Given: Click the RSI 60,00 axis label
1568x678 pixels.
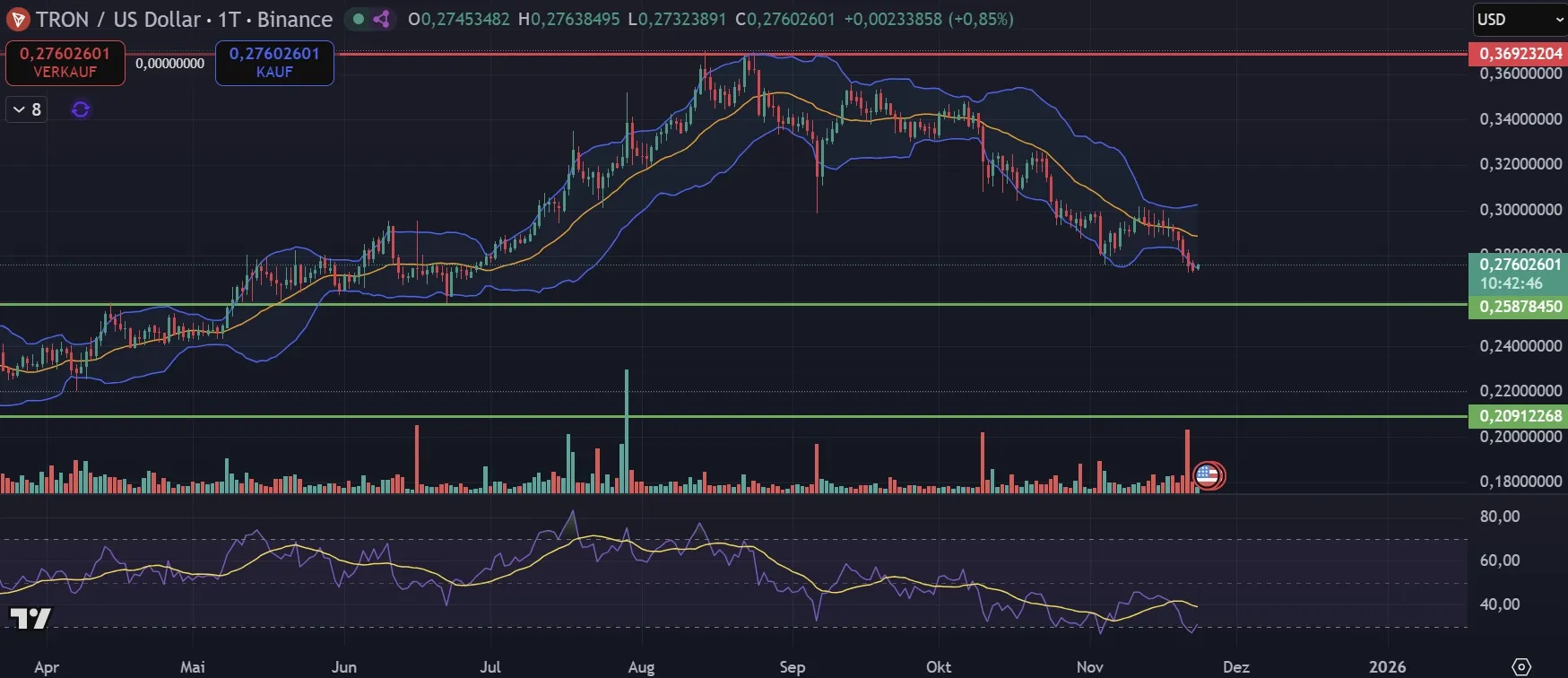Looking at the screenshot, I should point(1500,561).
